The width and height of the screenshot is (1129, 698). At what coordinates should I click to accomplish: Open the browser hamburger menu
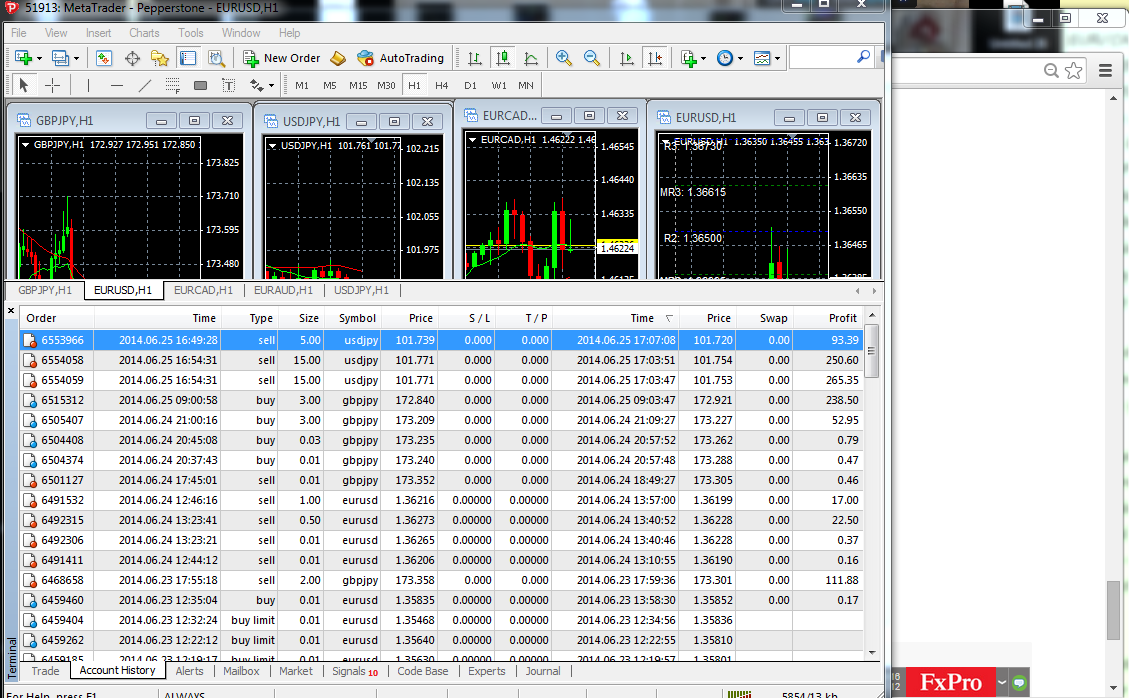pyautogui.click(x=1106, y=71)
